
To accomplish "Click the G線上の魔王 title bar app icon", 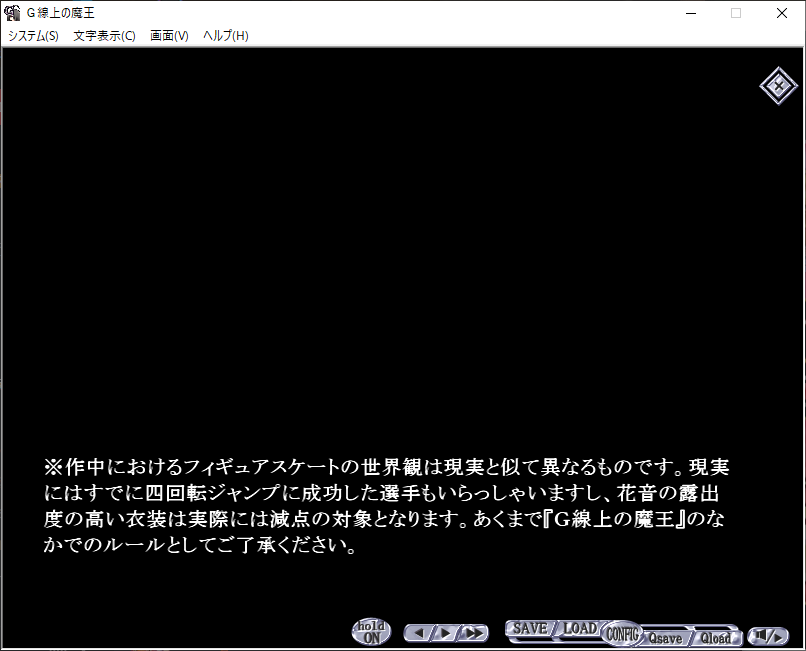I will (x=12, y=13).
